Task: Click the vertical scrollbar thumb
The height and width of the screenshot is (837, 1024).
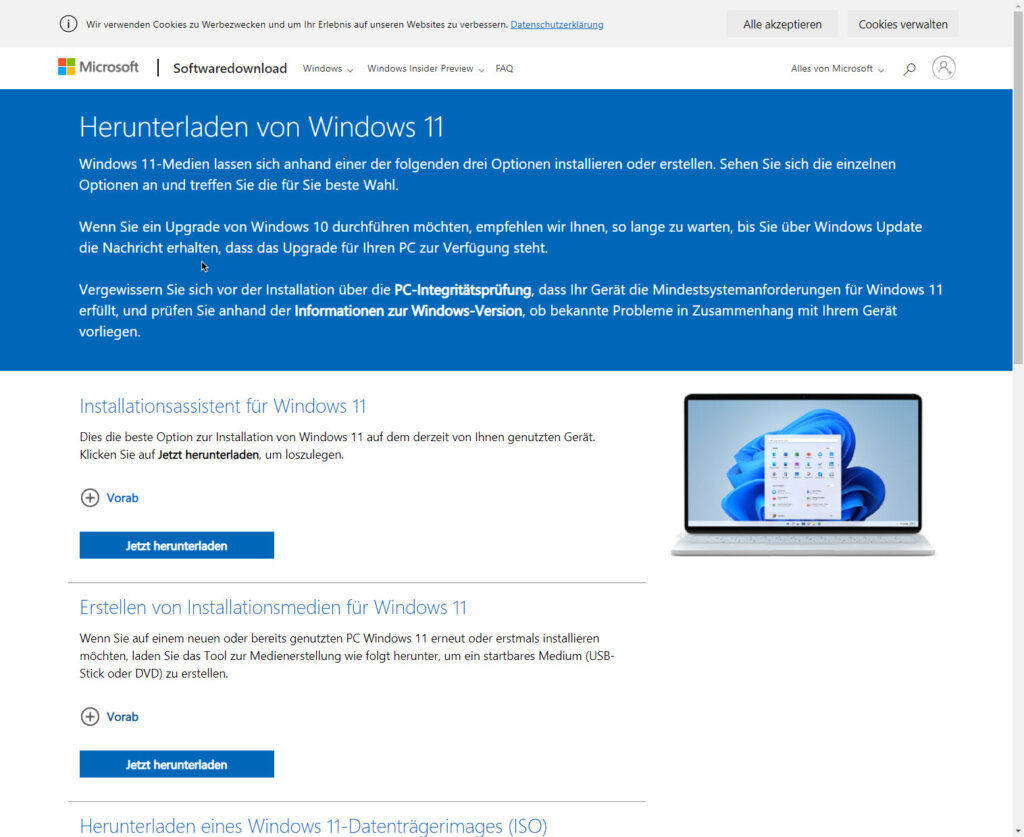Action: [1018, 189]
